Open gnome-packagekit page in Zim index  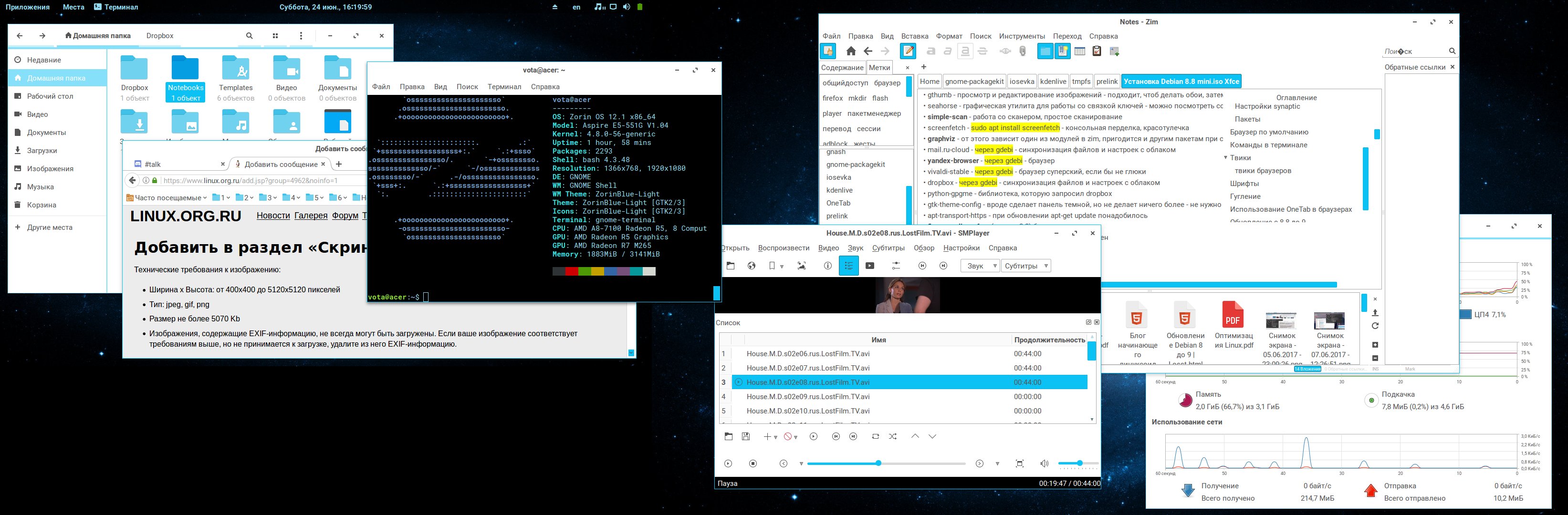pos(855,165)
